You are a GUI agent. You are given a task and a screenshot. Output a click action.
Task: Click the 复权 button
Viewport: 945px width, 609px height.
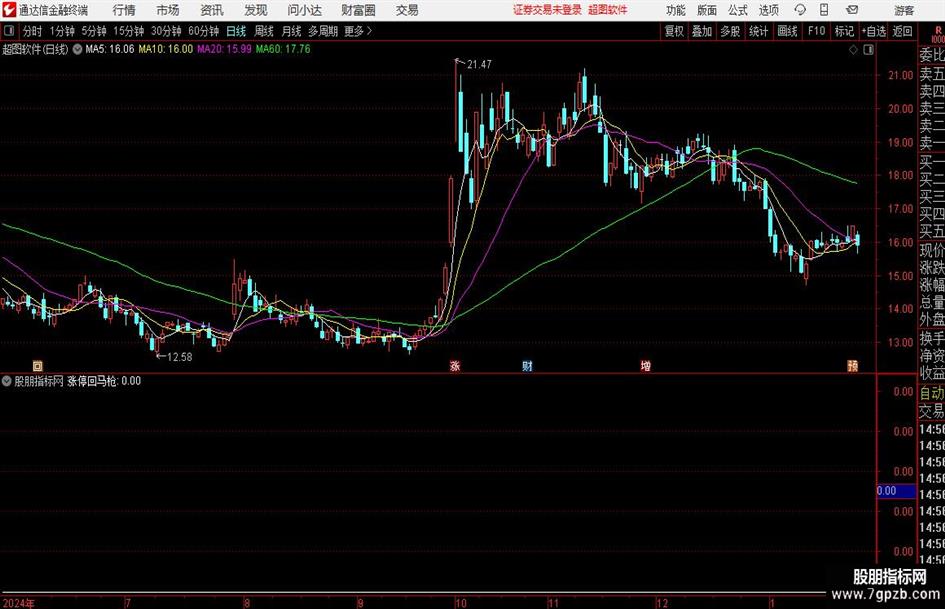(674, 31)
